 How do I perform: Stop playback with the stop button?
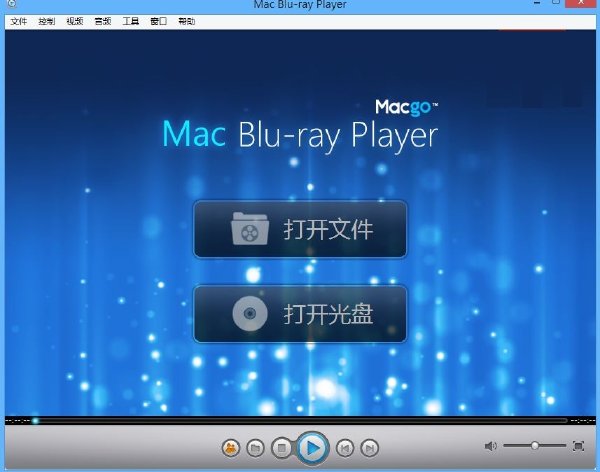click(x=282, y=448)
